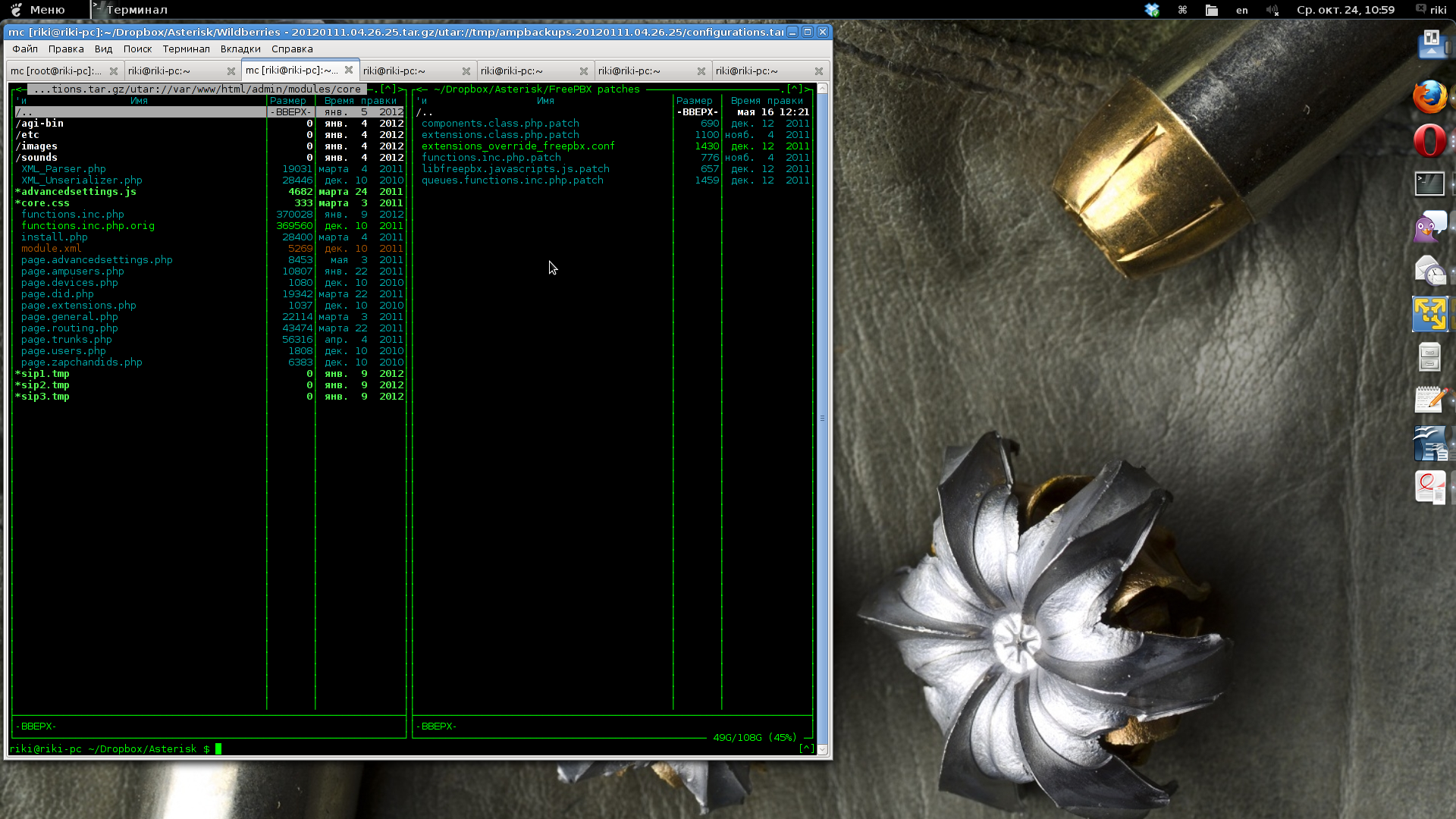Launch Opera browser from the dock
Viewport: 1456px width, 819px height.
tap(1430, 141)
